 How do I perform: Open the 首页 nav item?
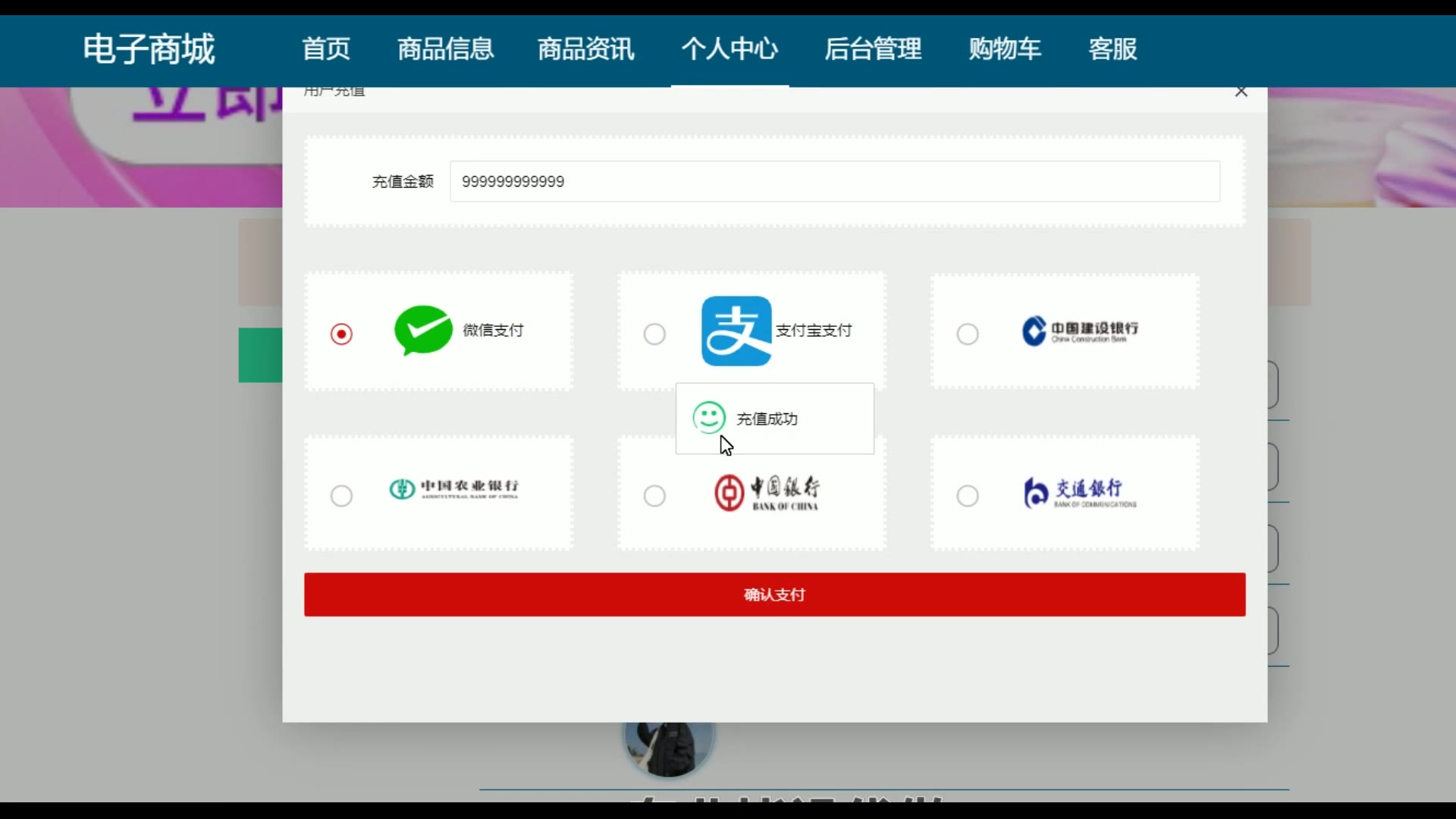click(326, 49)
